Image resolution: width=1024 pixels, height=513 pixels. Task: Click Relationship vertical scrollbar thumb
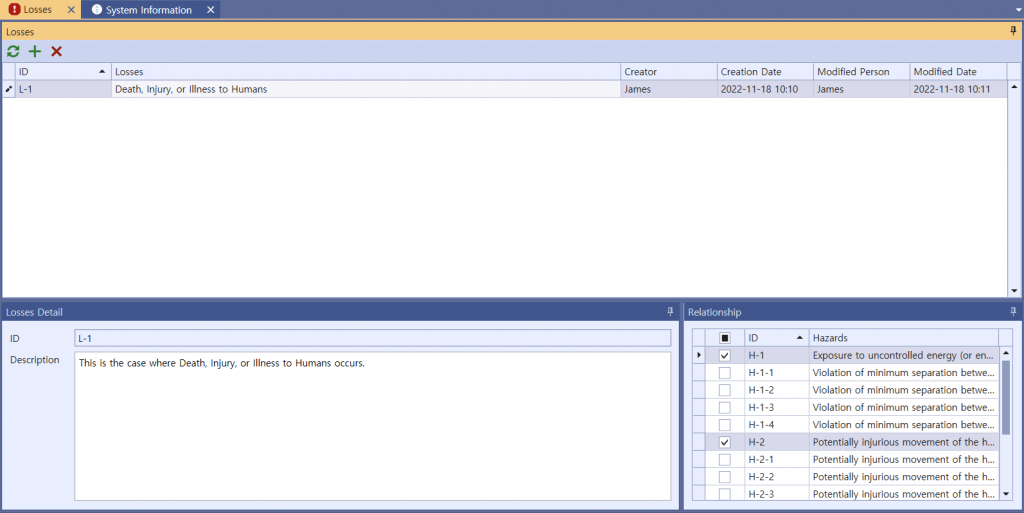coord(1006,397)
